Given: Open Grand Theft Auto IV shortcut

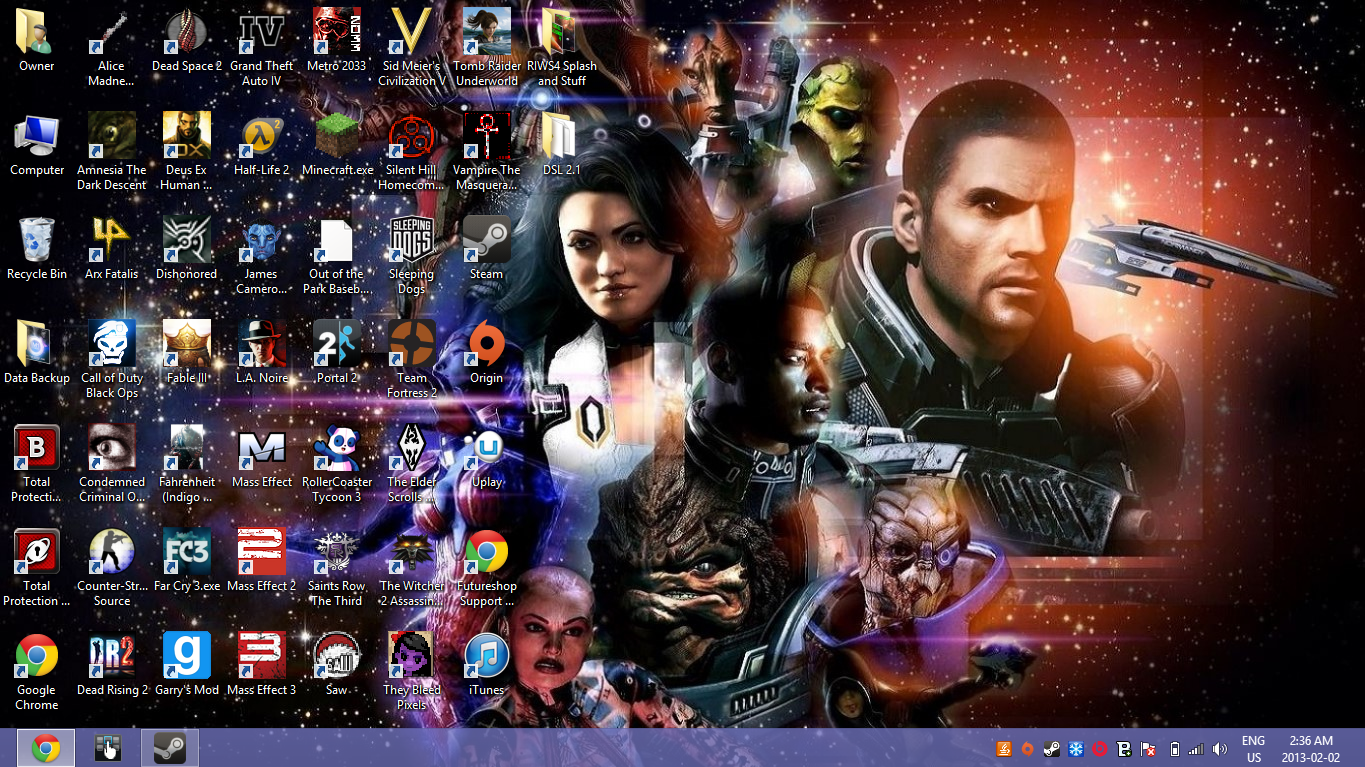Looking at the screenshot, I should [x=262, y=49].
